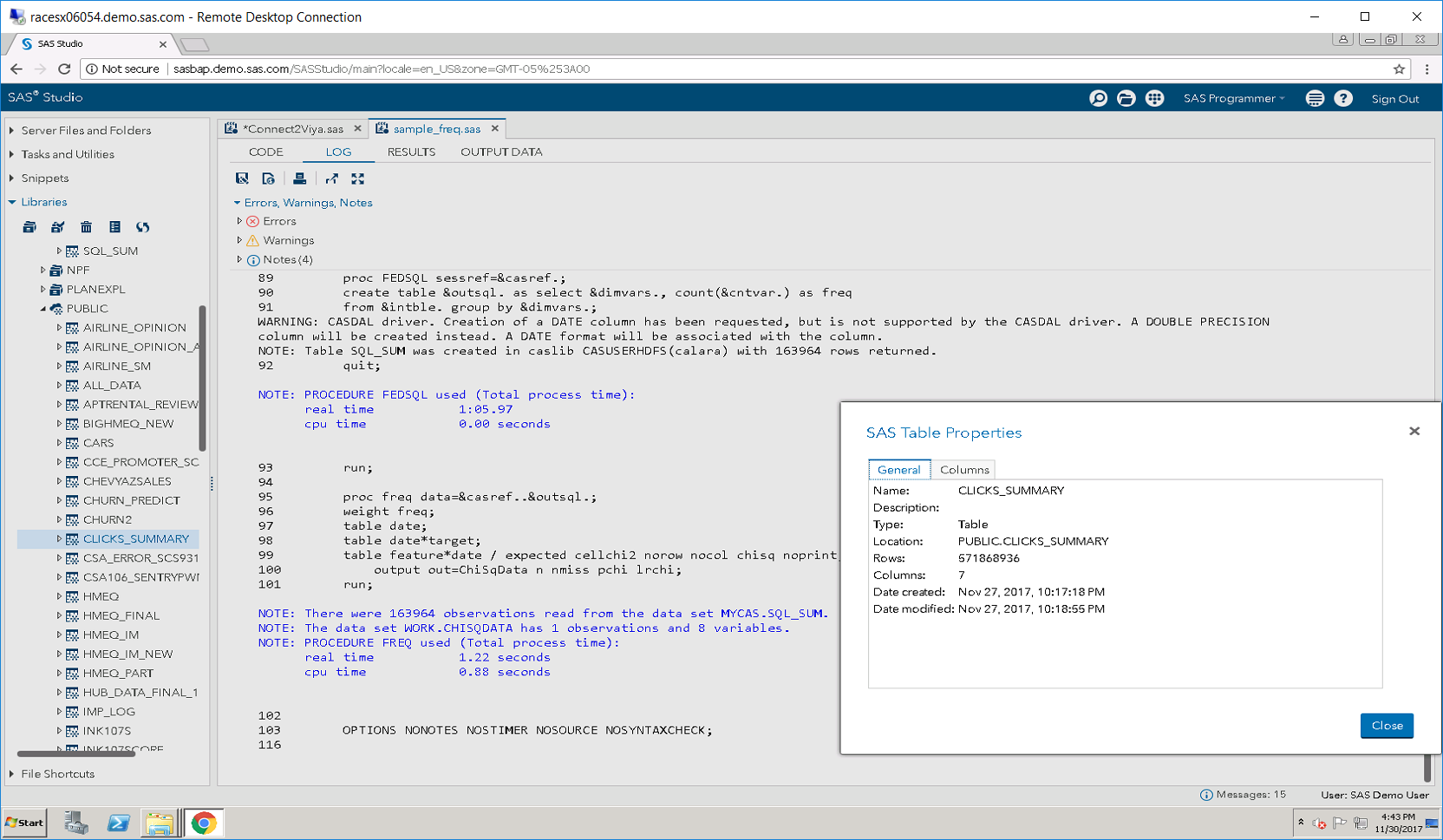Click the save log icon in toolbar
Viewport: 1443px width, 840px height.
pyautogui.click(x=242, y=179)
